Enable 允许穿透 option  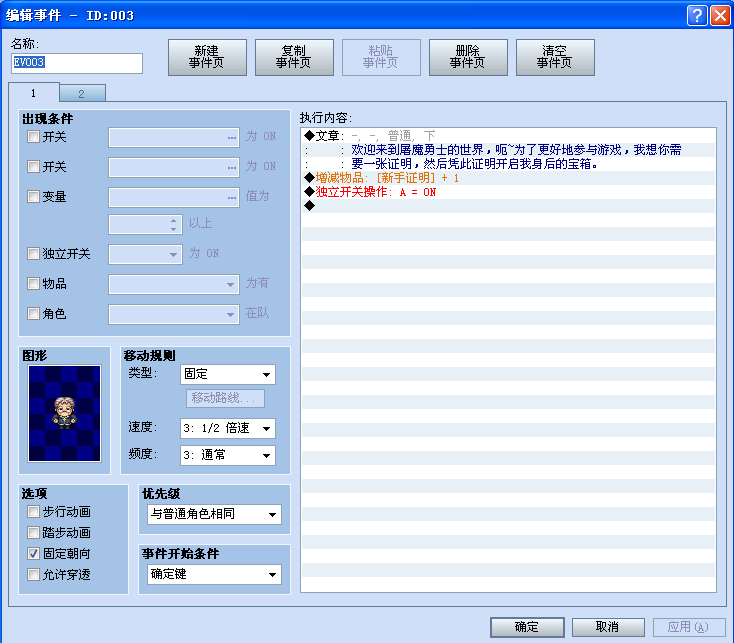33,574
